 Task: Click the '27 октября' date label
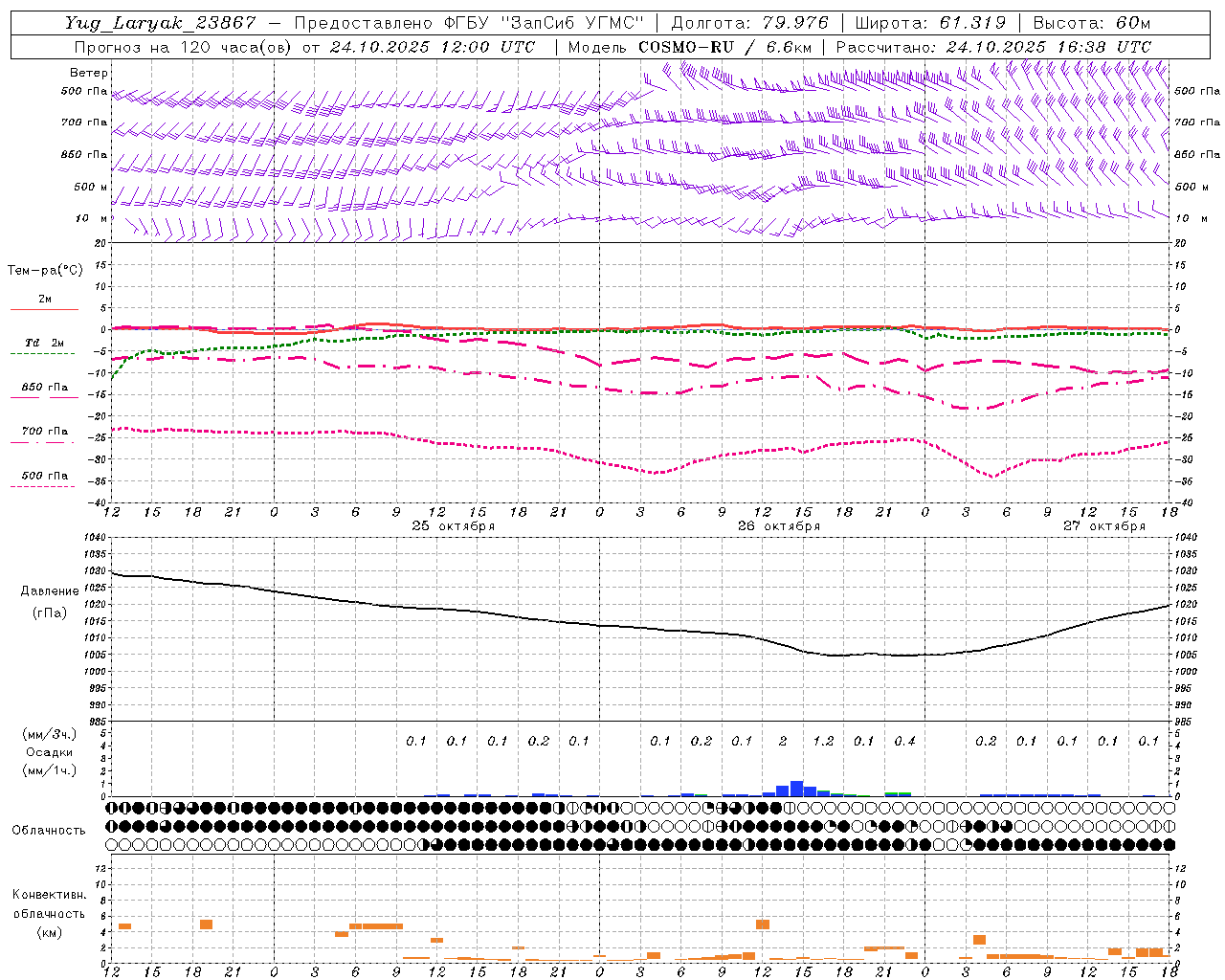[x=1104, y=526]
